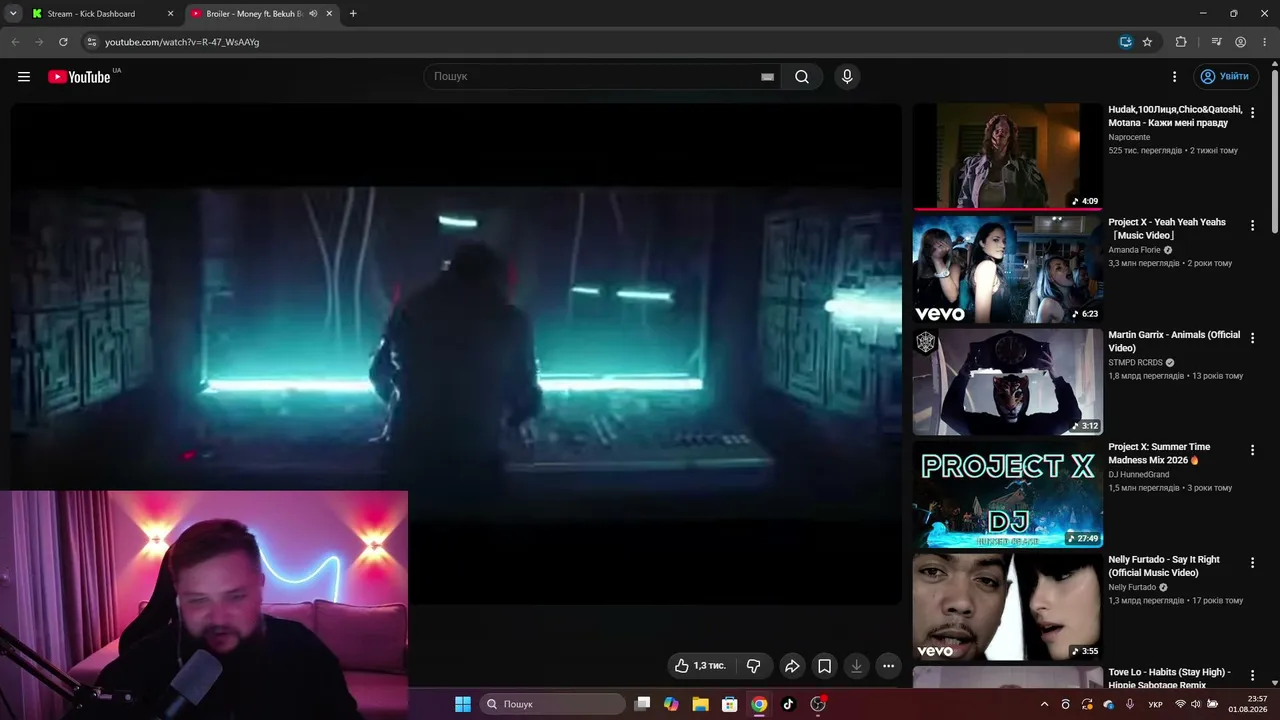Screen dimensions: 1280x720
Task: Share the video with the arrow icon
Action: pyautogui.click(x=792, y=666)
